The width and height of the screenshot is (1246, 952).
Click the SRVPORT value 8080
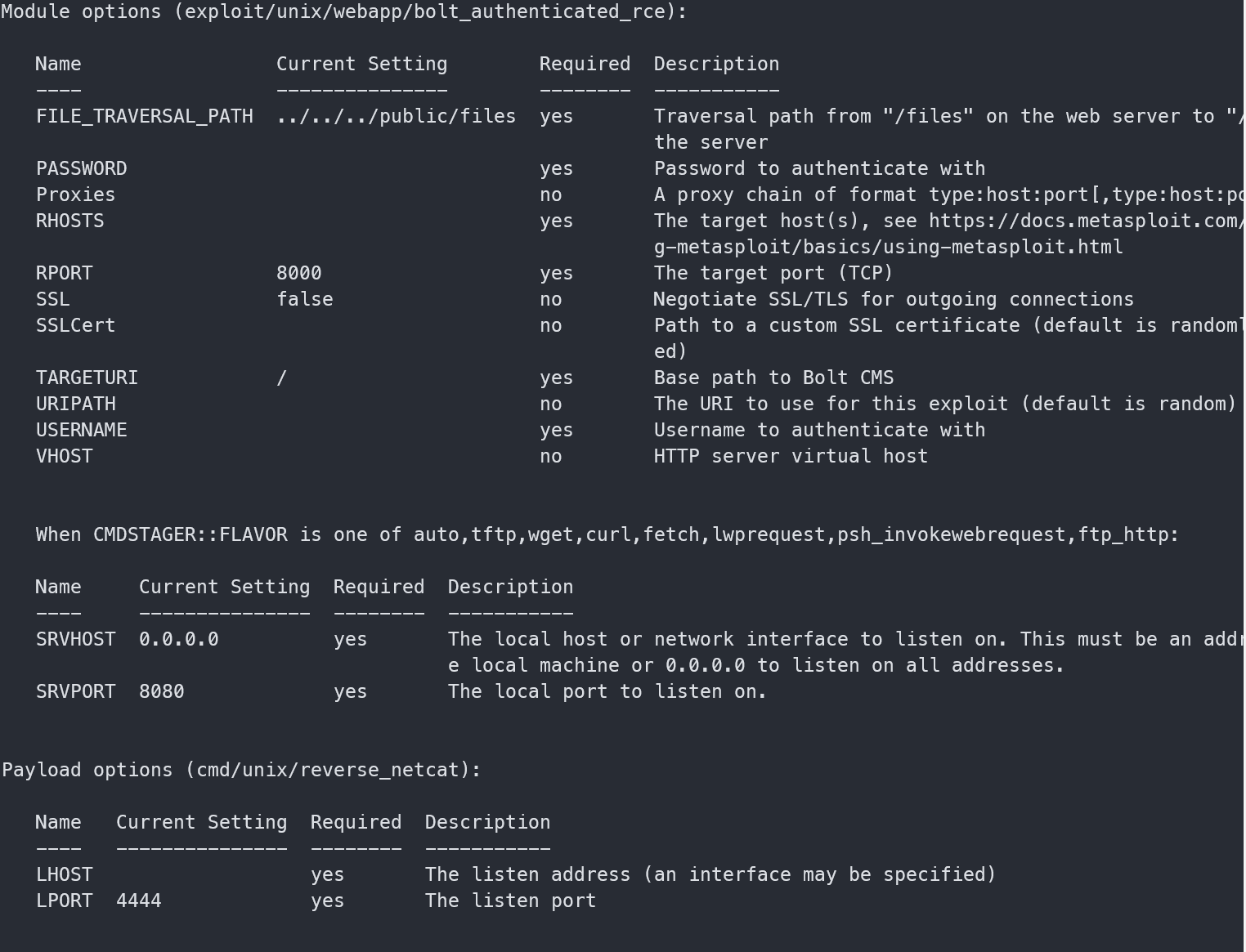(161, 692)
